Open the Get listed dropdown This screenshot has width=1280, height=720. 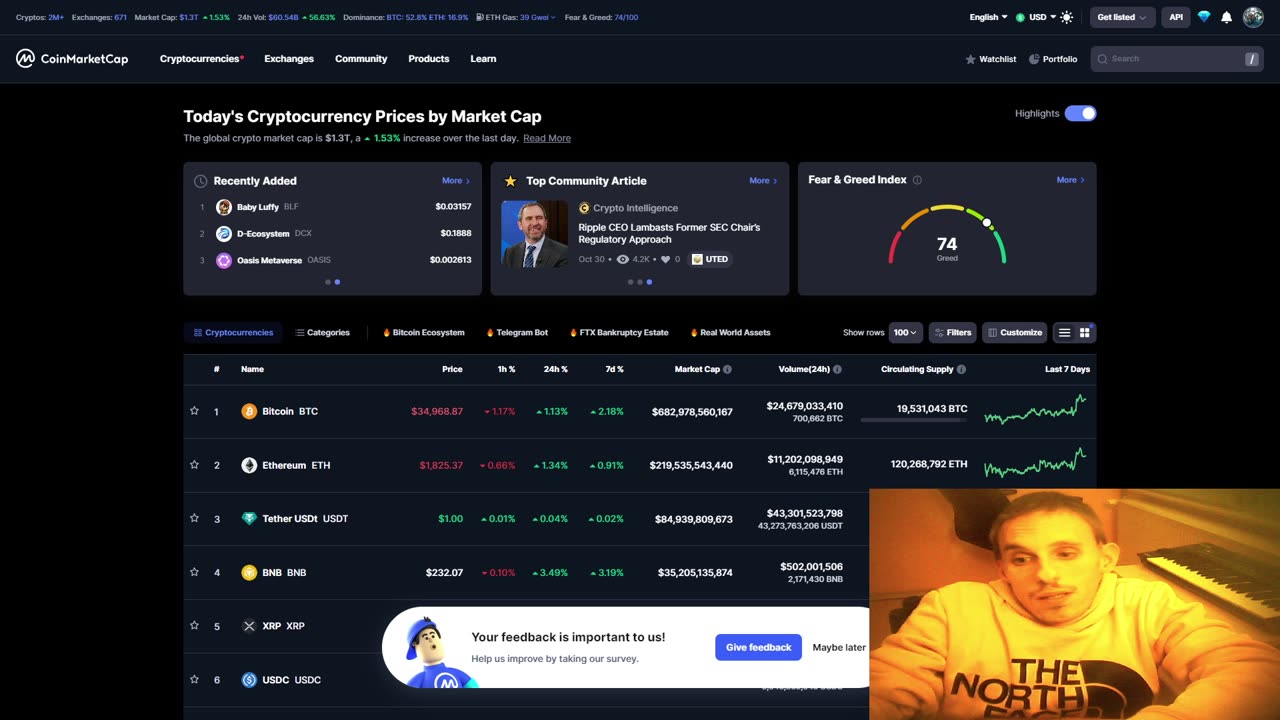(x=1122, y=17)
